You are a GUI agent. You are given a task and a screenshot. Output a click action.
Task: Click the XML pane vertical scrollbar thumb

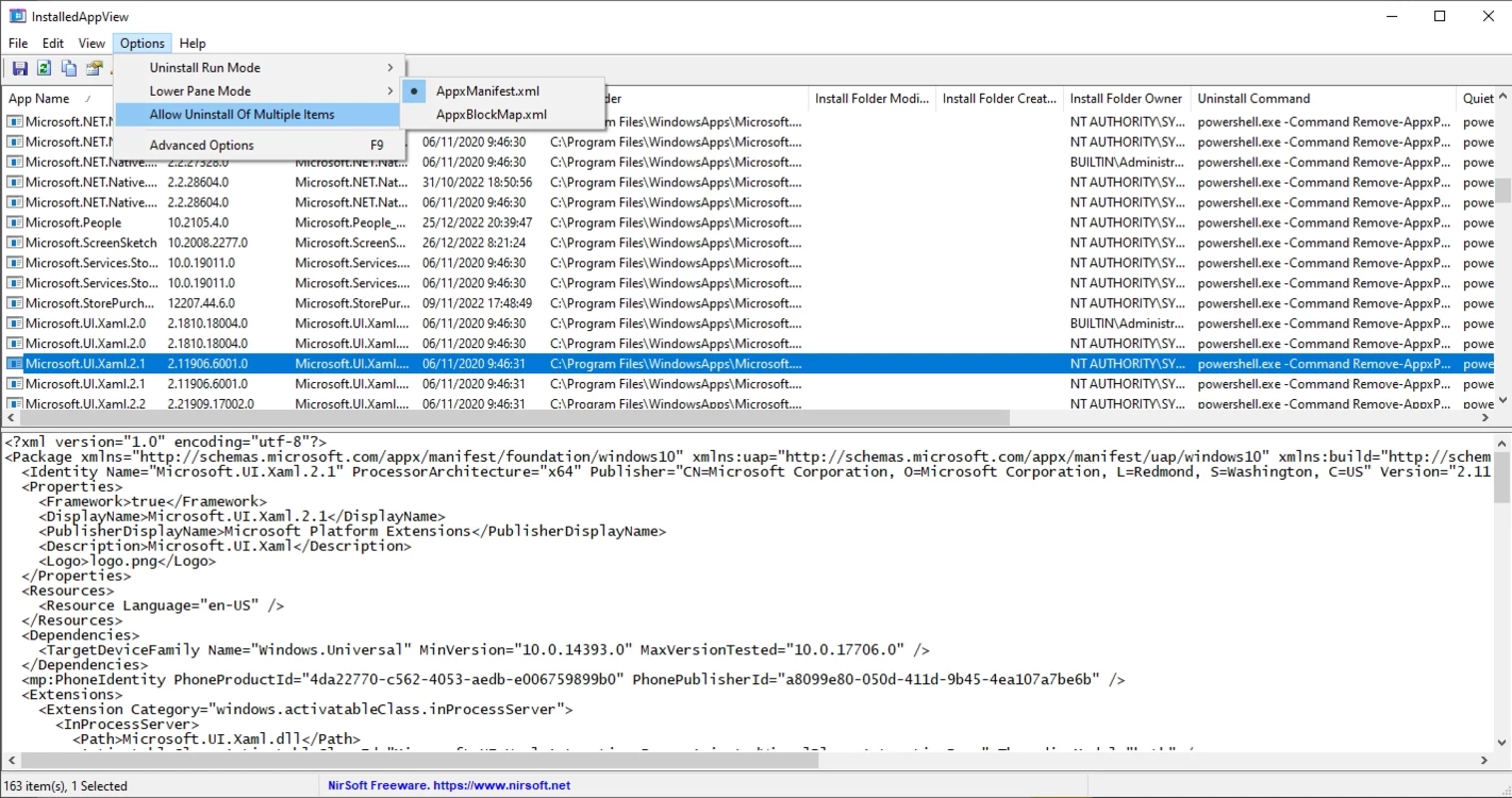[1503, 476]
